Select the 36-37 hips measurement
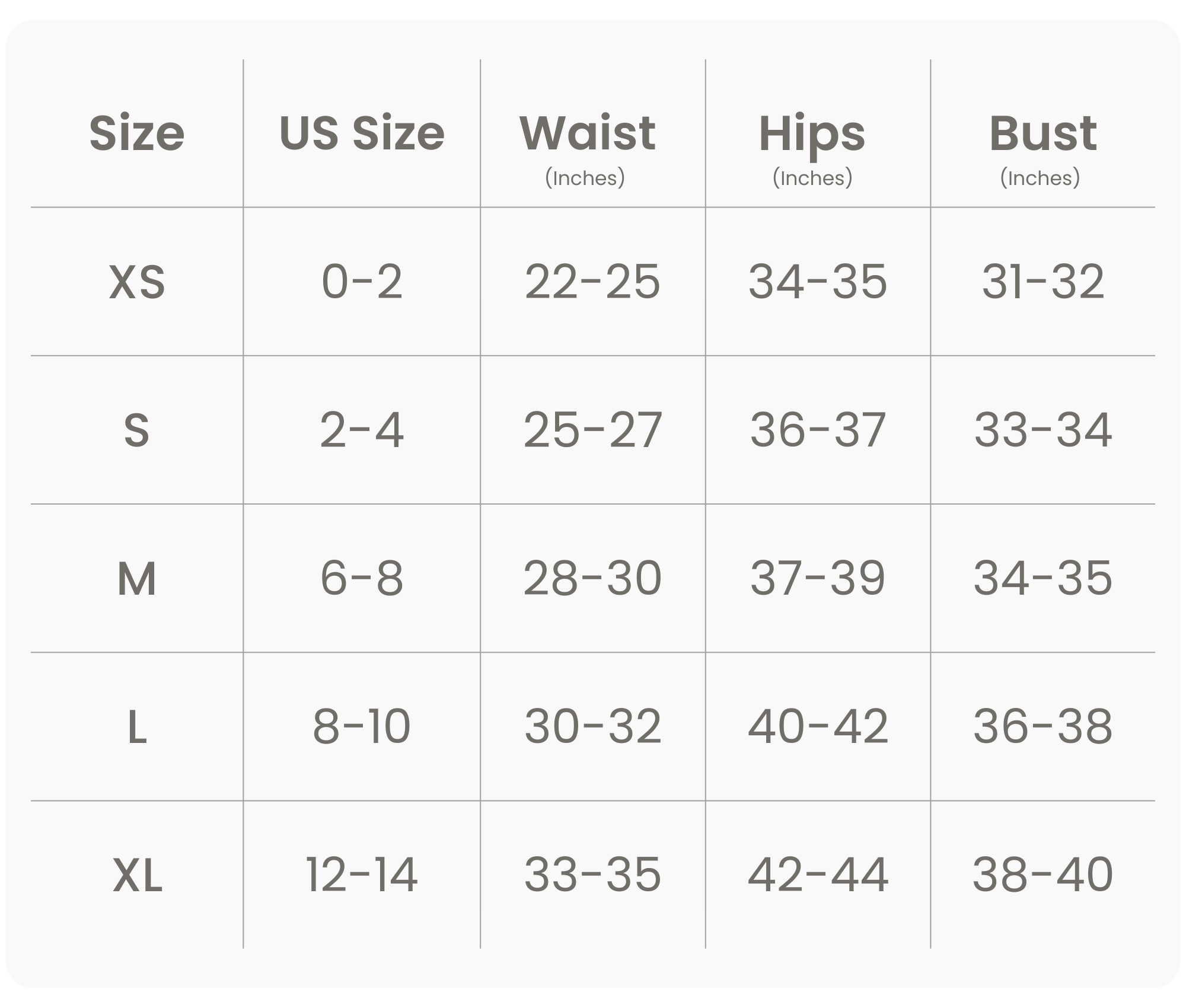The height and width of the screenshot is (1008, 1186). pyautogui.click(x=818, y=430)
